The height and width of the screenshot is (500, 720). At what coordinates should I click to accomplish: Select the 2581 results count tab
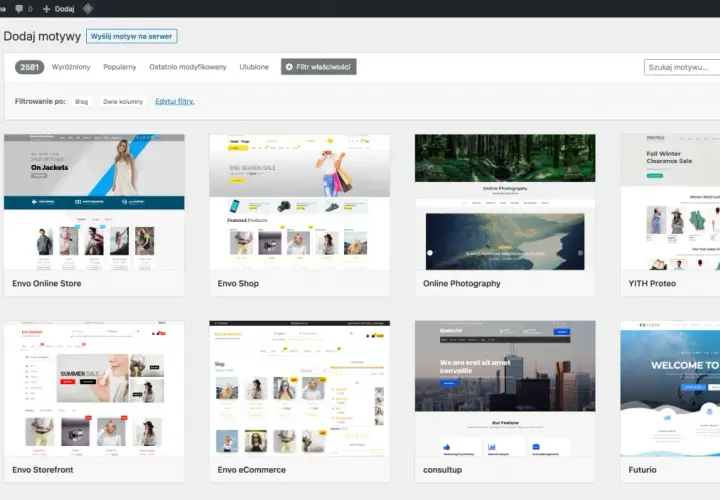coord(29,67)
